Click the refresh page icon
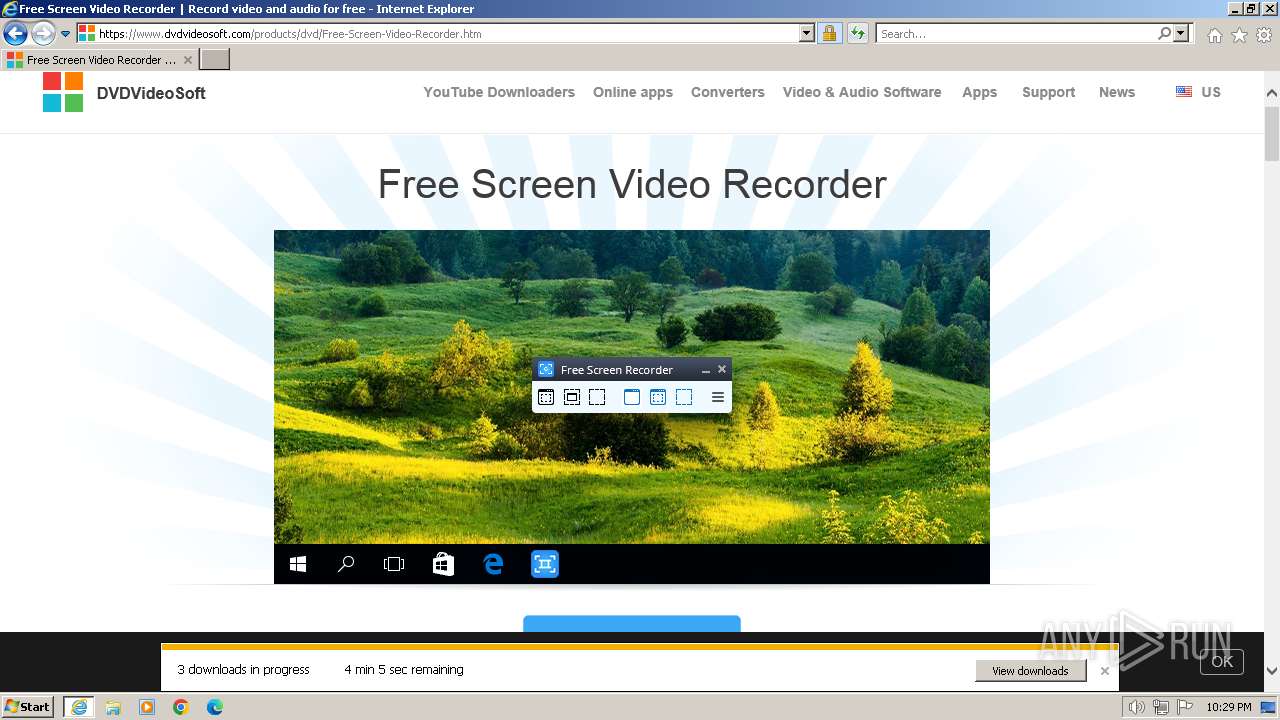 pyautogui.click(x=858, y=34)
